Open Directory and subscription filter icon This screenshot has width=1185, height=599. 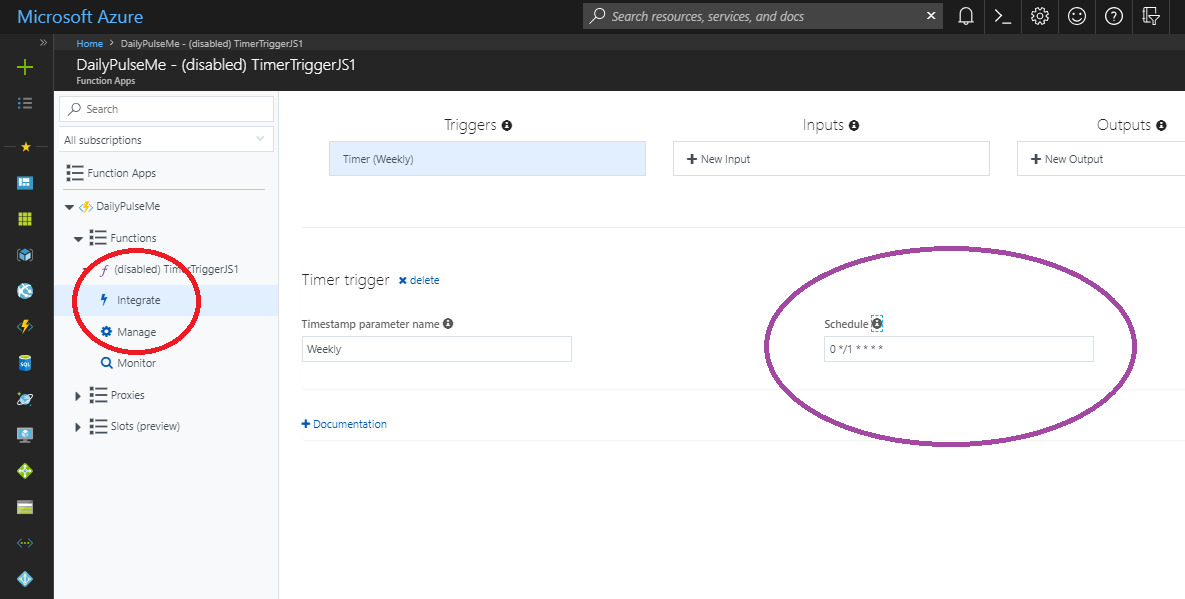click(1151, 17)
